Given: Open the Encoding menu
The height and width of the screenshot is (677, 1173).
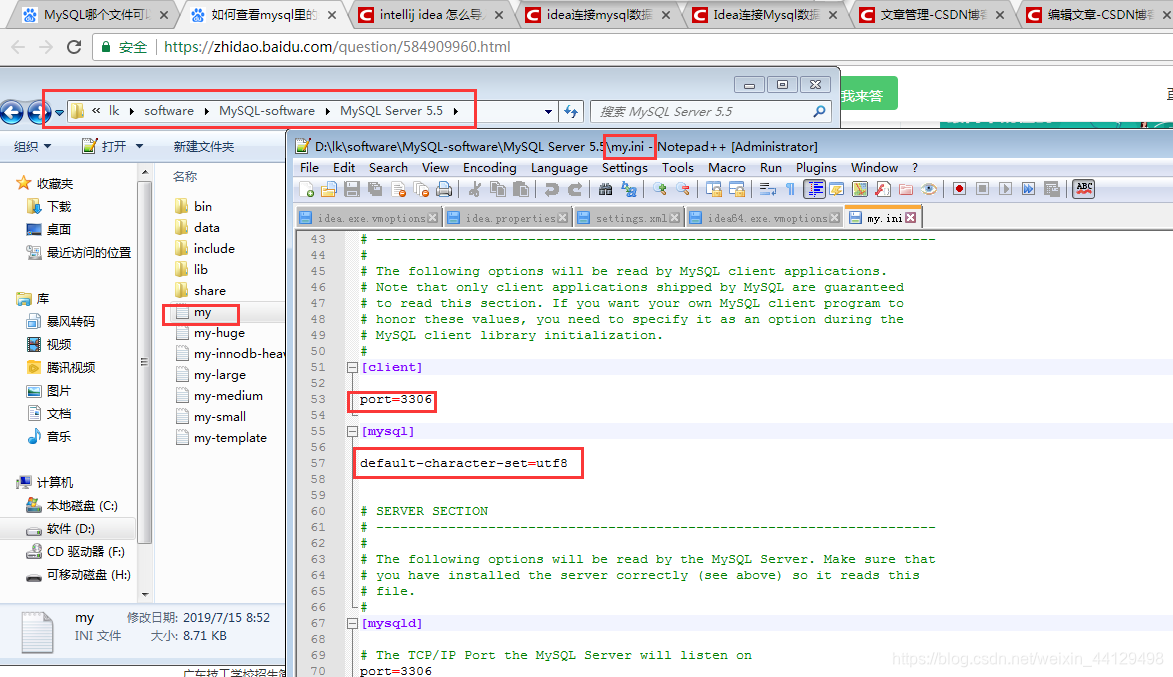Looking at the screenshot, I should 489,168.
